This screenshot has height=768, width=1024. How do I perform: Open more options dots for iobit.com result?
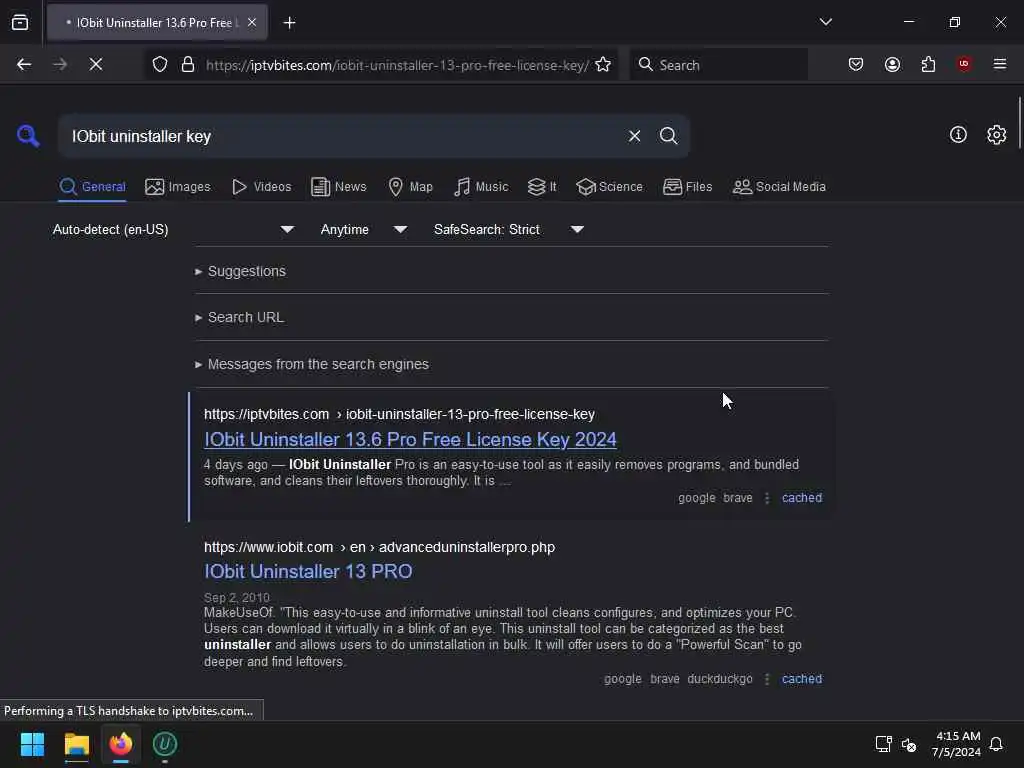point(767,679)
